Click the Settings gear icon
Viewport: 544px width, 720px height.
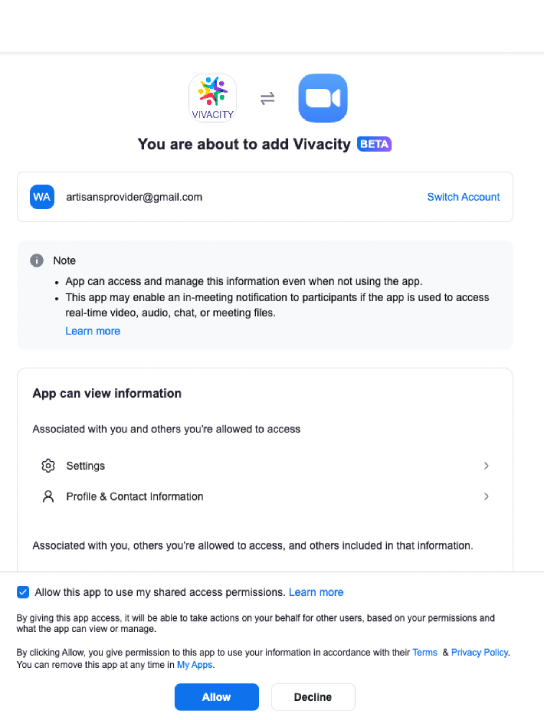pyautogui.click(x=48, y=466)
